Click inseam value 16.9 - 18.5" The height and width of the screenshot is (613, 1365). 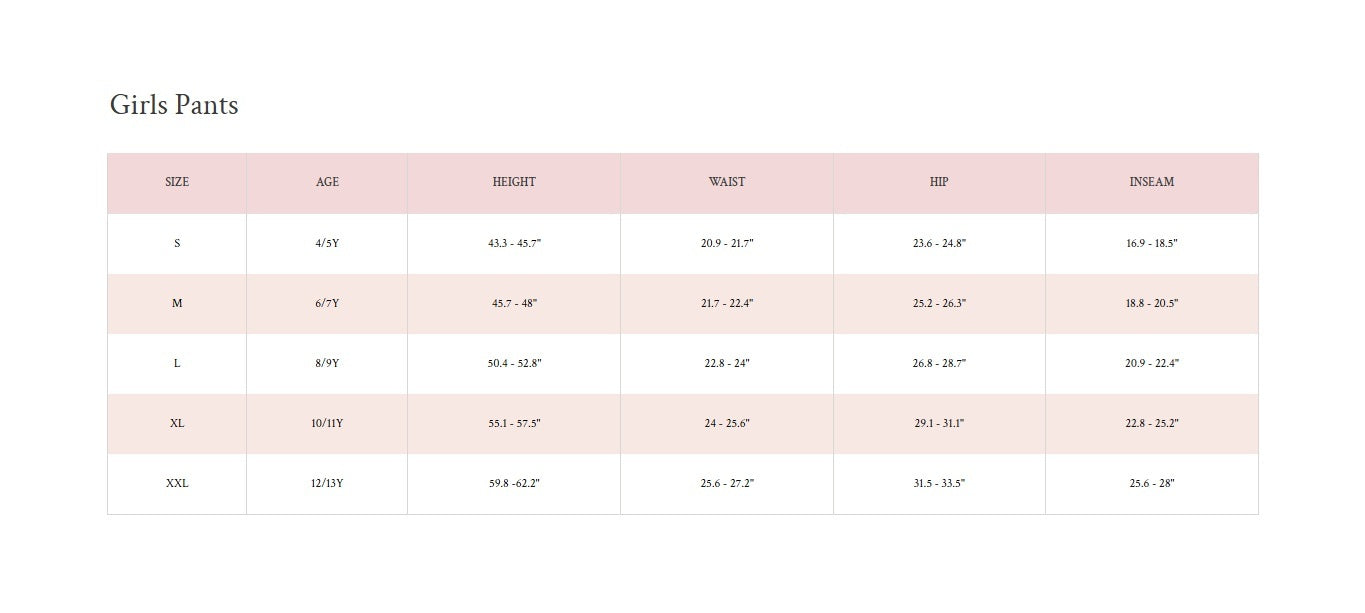tap(1152, 243)
